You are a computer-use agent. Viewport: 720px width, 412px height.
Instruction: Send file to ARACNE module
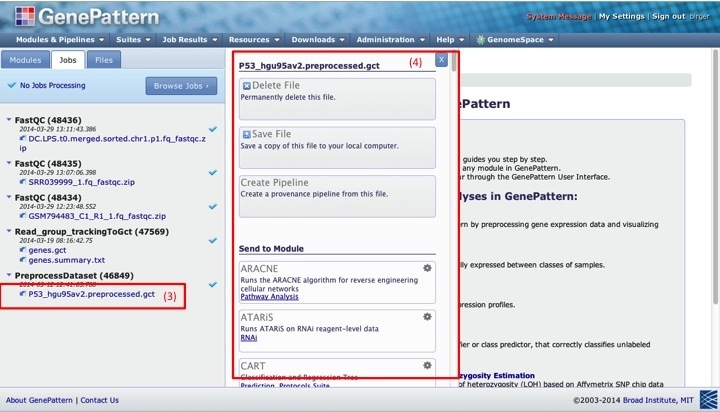[x=337, y=282]
